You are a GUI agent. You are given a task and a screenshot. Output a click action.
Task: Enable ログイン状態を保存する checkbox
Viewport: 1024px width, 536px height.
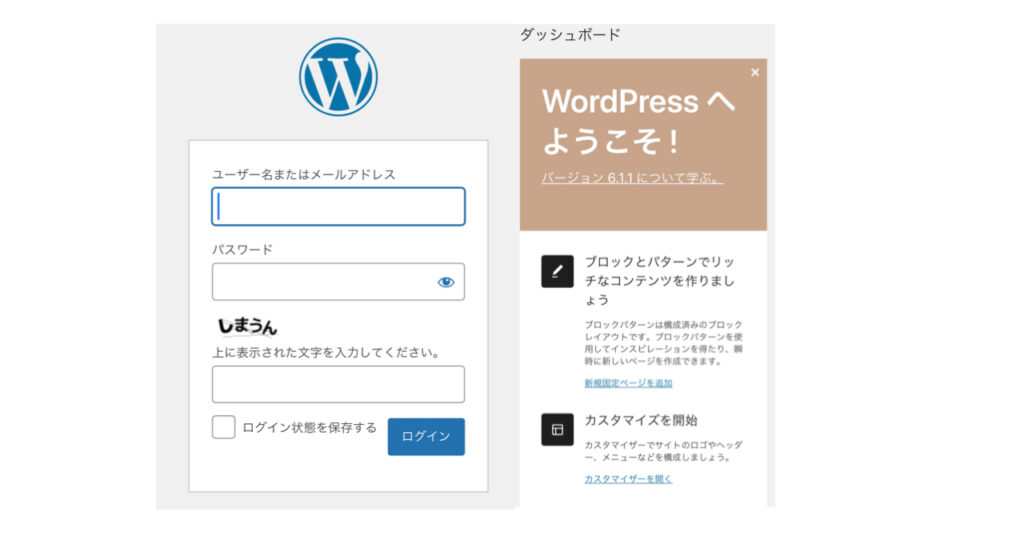pos(223,427)
